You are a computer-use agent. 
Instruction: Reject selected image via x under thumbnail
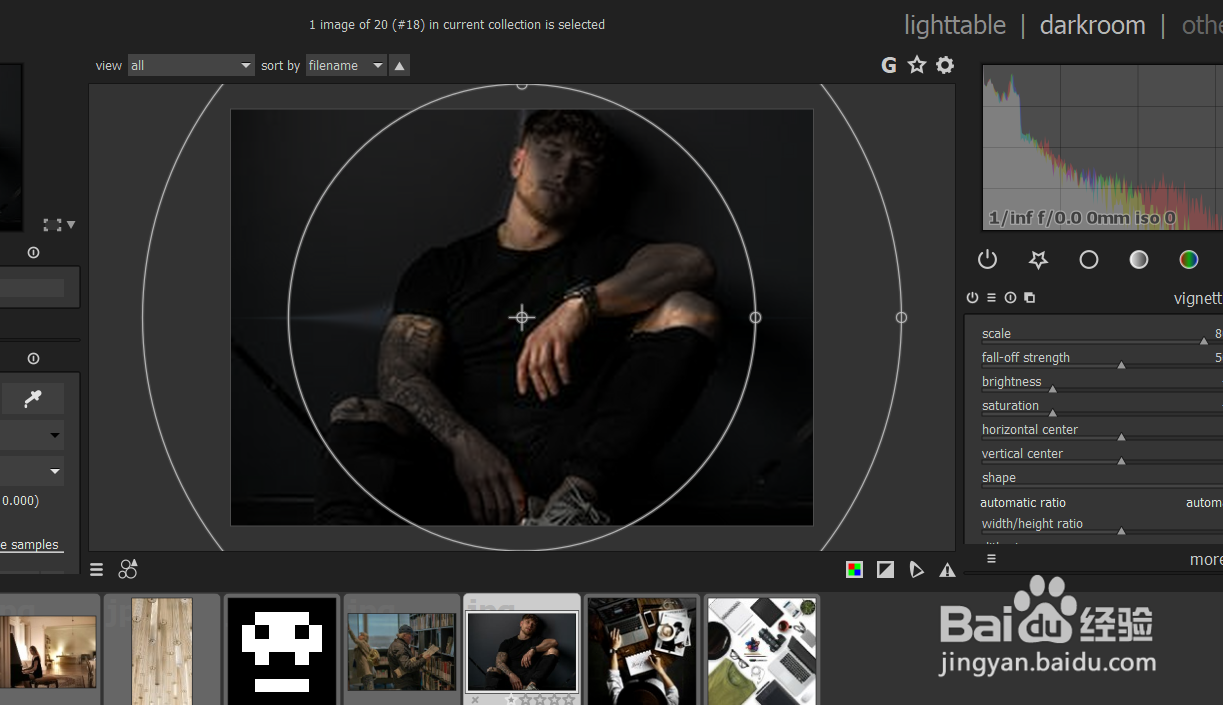click(x=475, y=700)
